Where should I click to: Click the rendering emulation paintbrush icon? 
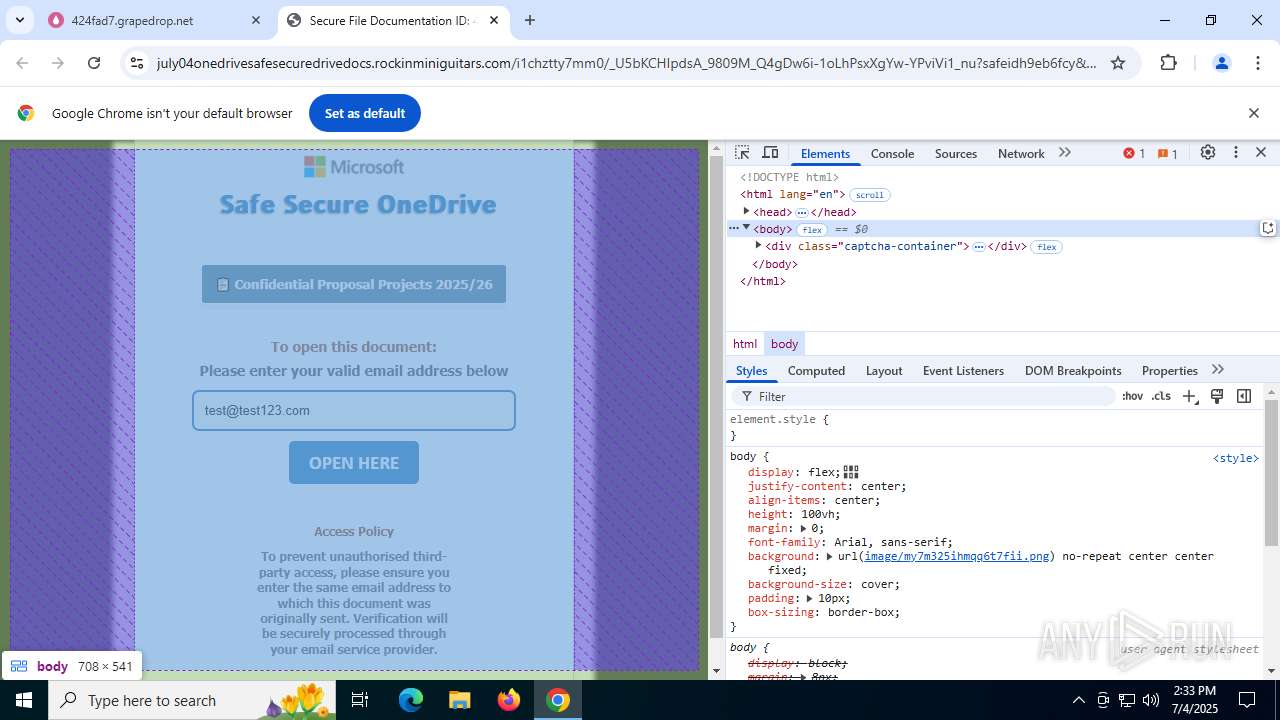pos(1217,396)
